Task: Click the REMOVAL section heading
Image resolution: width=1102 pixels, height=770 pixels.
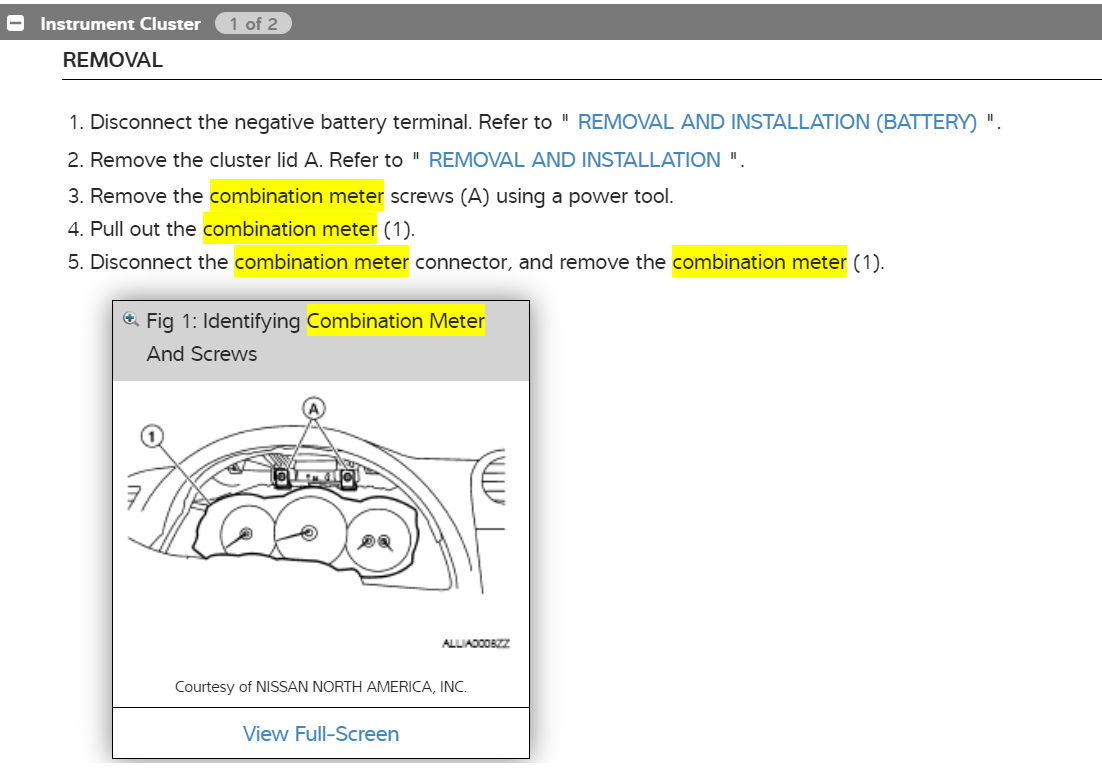Action: tap(112, 60)
